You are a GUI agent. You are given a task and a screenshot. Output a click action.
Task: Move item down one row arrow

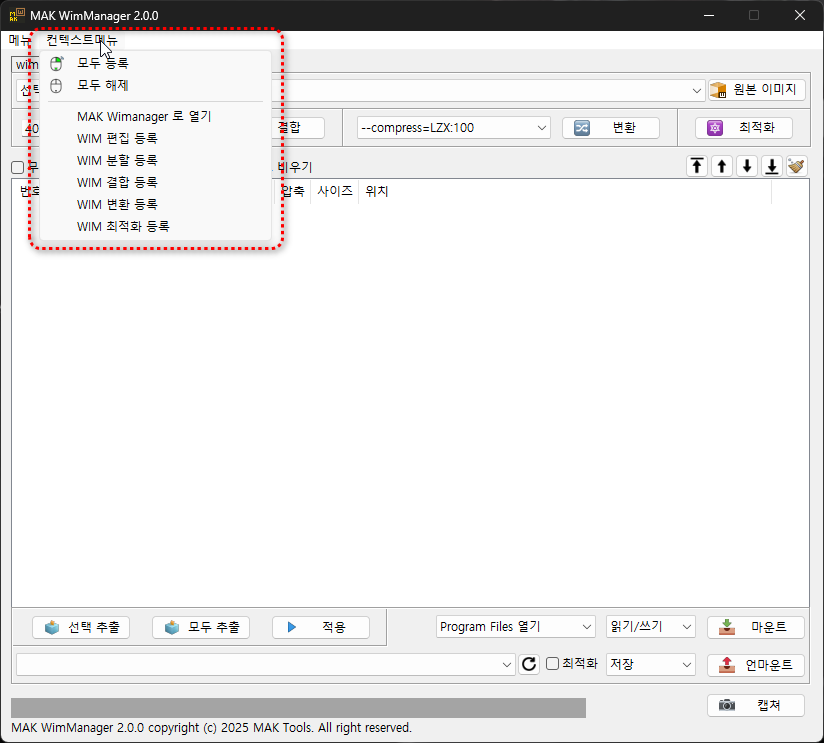pos(747,167)
